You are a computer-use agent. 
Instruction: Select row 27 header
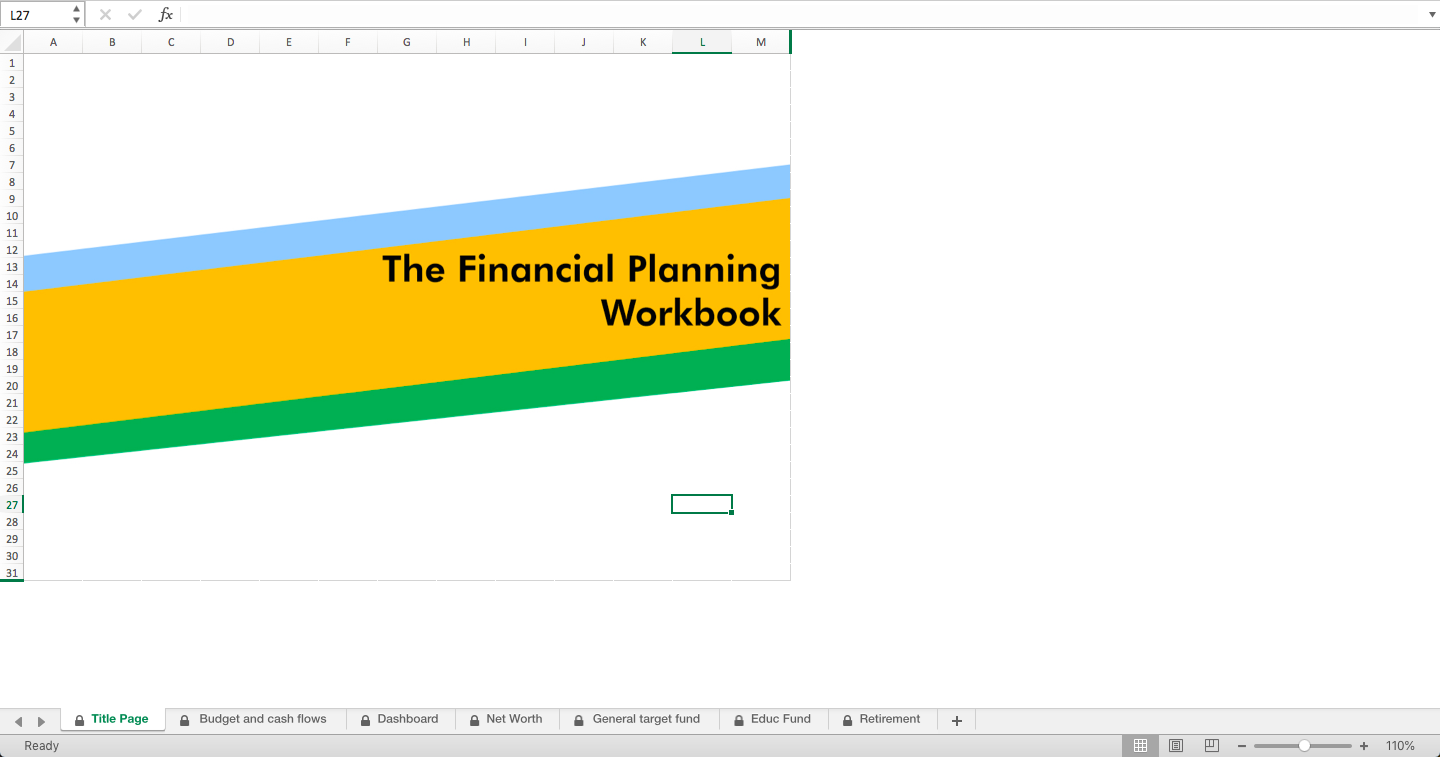(x=12, y=505)
